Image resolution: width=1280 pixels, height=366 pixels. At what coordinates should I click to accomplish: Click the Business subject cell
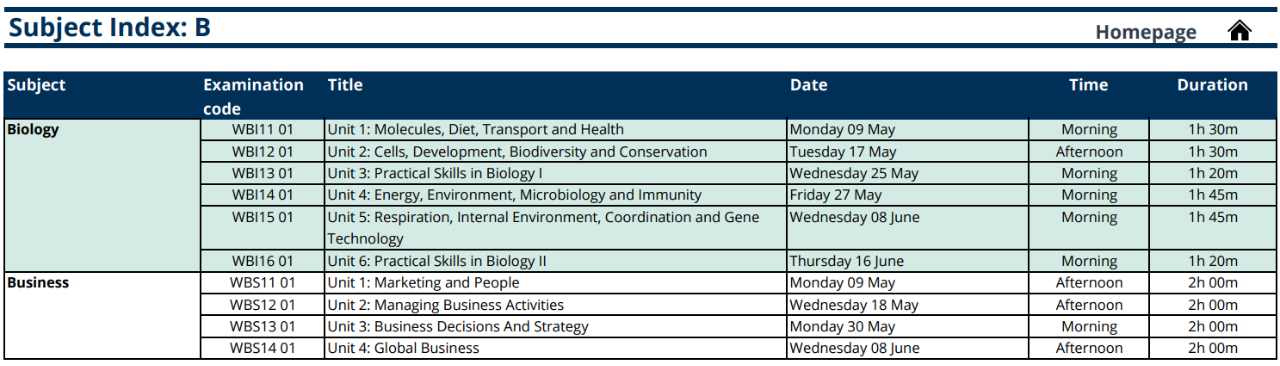[x=102, y=315]
